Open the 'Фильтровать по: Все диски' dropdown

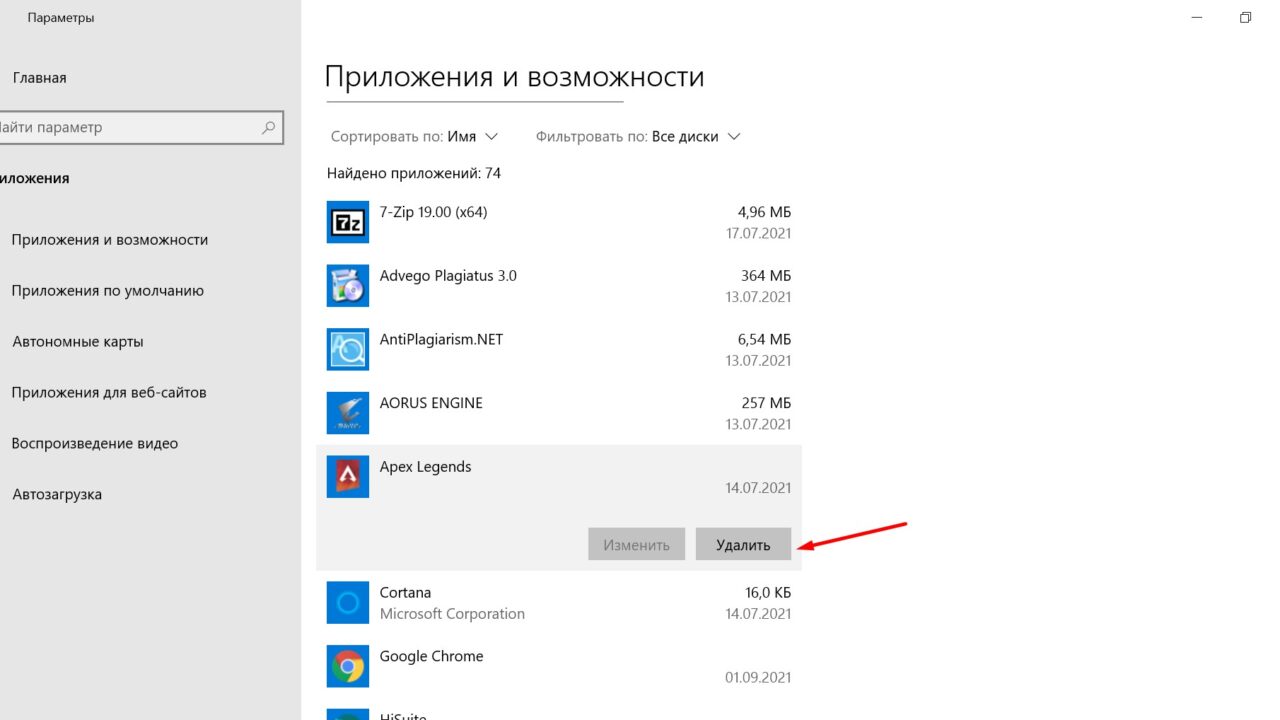(x=638, y=136)
